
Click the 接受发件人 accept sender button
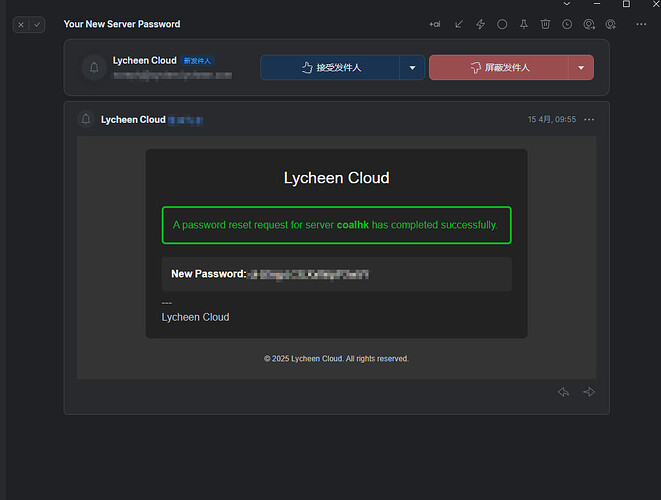point(330,67)
